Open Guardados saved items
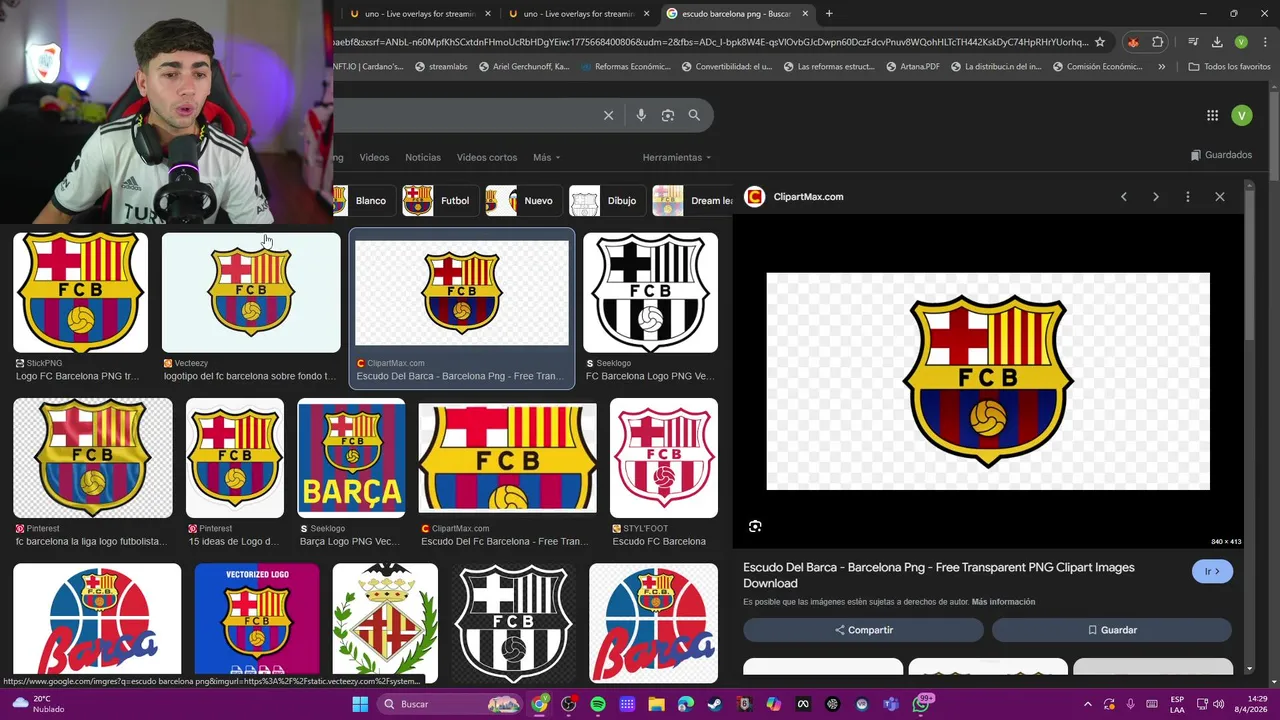This screenshot has height=720, width=1280. [x=1221, y=155]
